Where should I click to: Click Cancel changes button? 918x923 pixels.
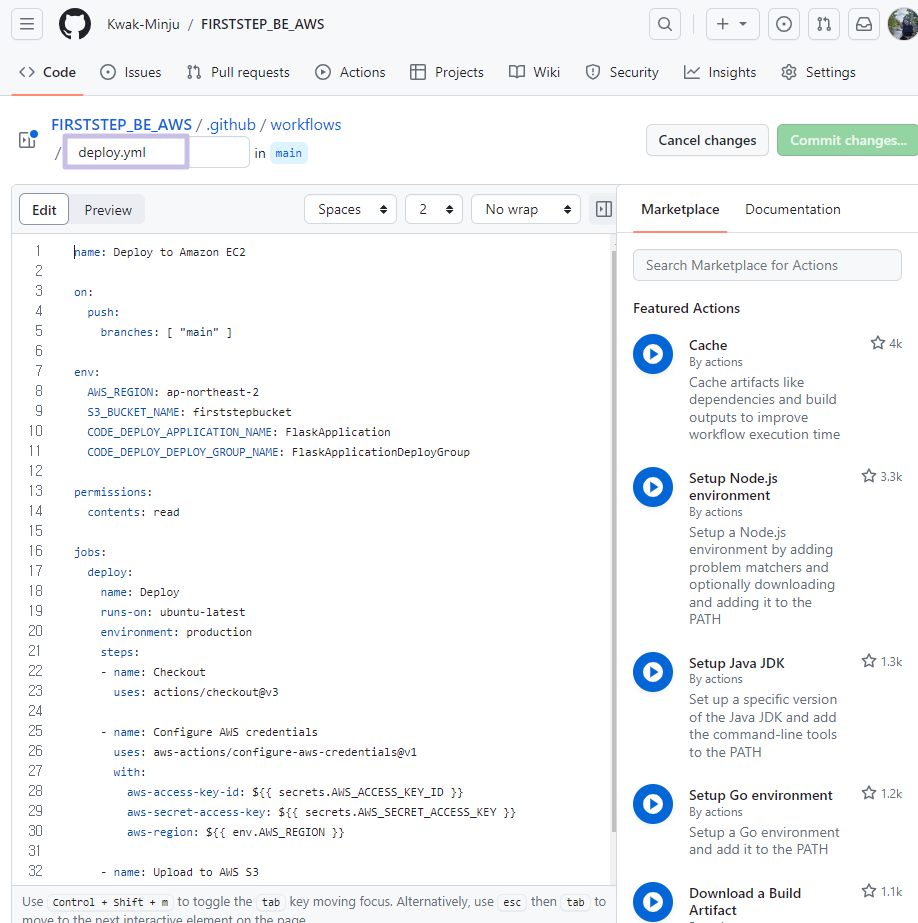tap(707, 140)
